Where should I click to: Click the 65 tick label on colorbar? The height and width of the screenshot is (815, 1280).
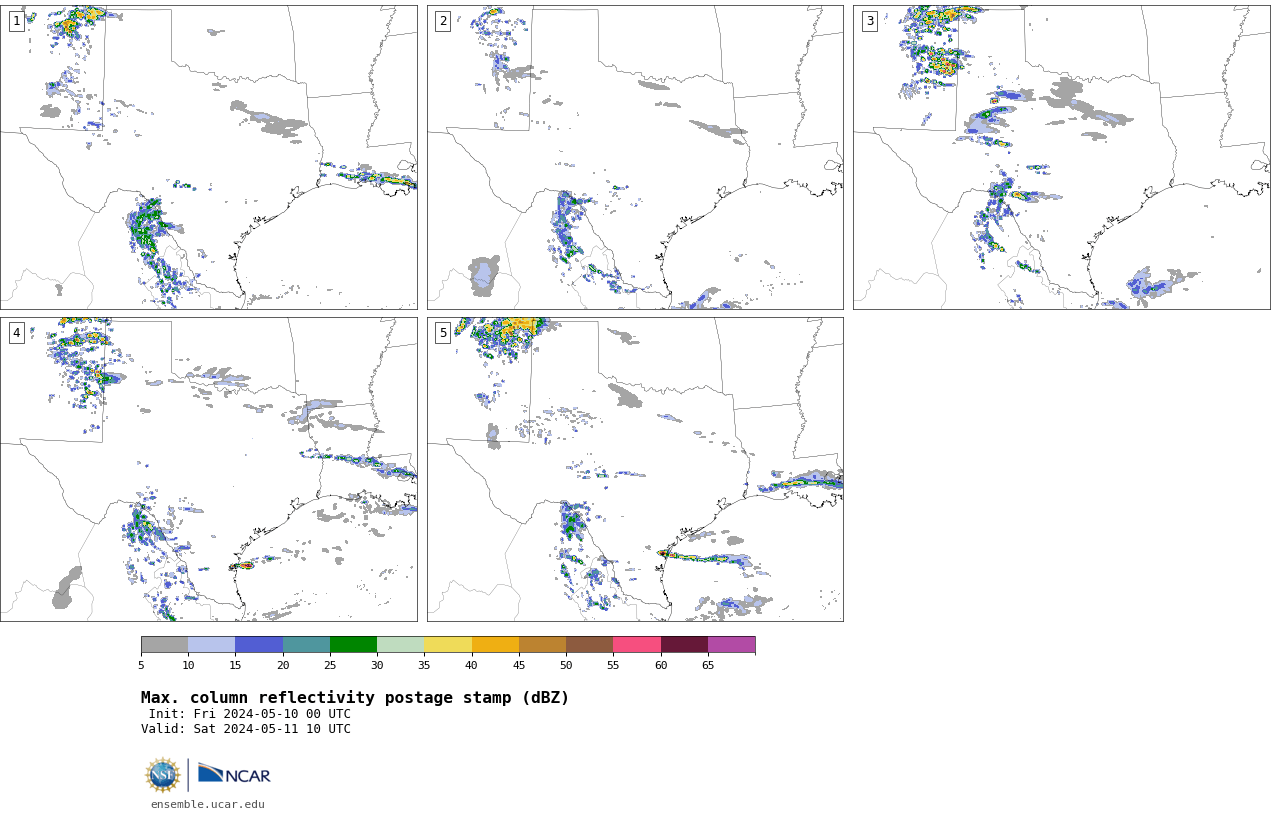pyautogui.click(x=708, y=665)
